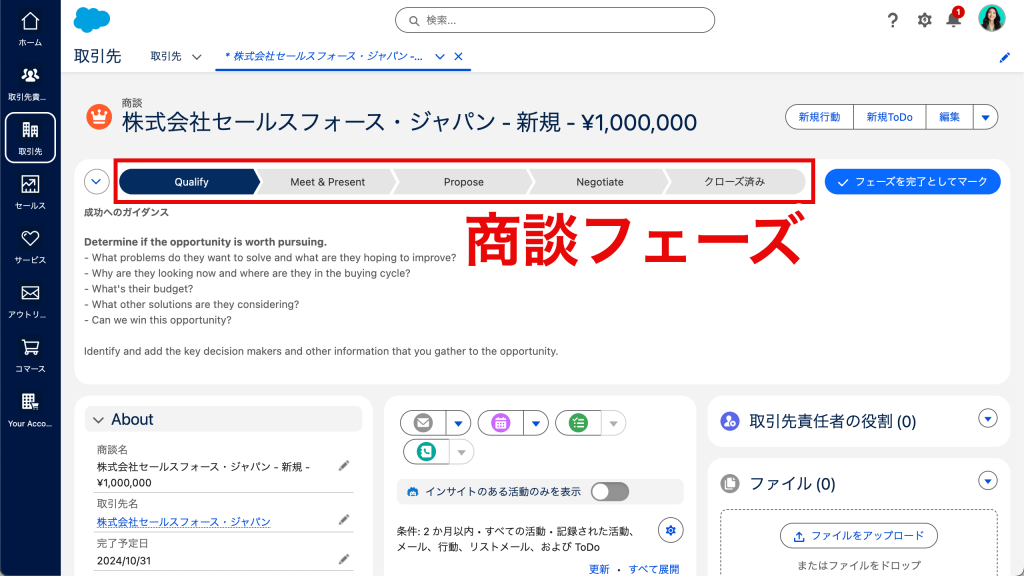This screenshot has height=576, width=1024.
Task: Collapse the About section
Action: pyautogui.click(x=99, y=420)
